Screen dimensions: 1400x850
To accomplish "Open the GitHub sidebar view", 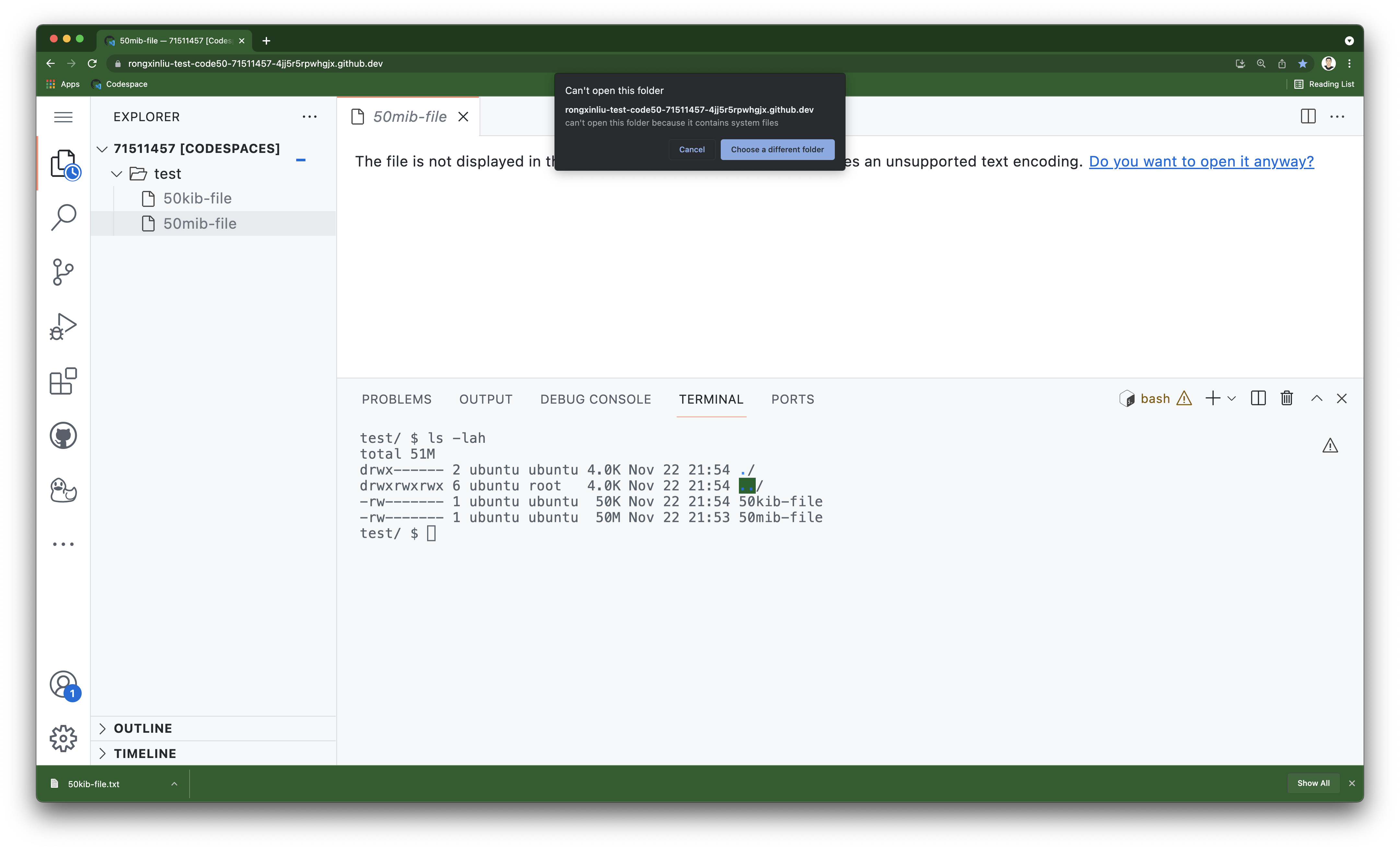I will (x=63, y=435).
